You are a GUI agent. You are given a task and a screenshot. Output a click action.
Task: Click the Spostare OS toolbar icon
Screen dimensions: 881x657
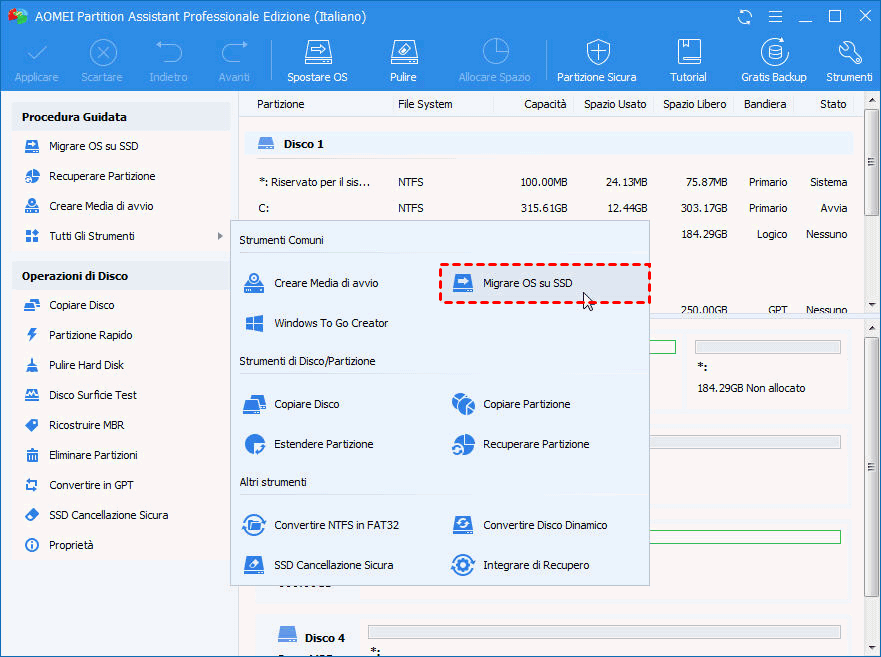(317, 61)
